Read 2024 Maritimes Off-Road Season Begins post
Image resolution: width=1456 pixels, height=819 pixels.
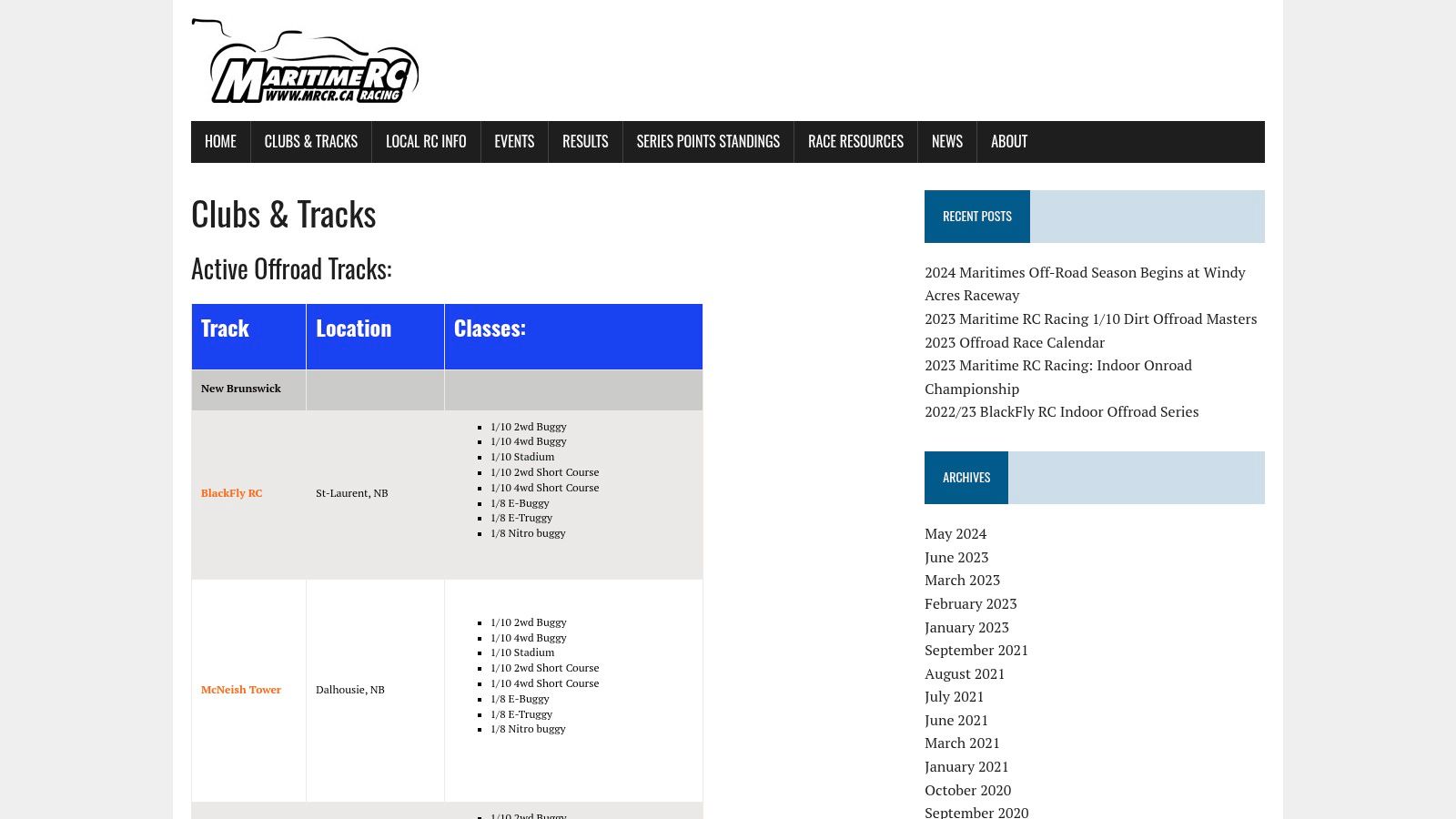click(x=1085, y=284)
